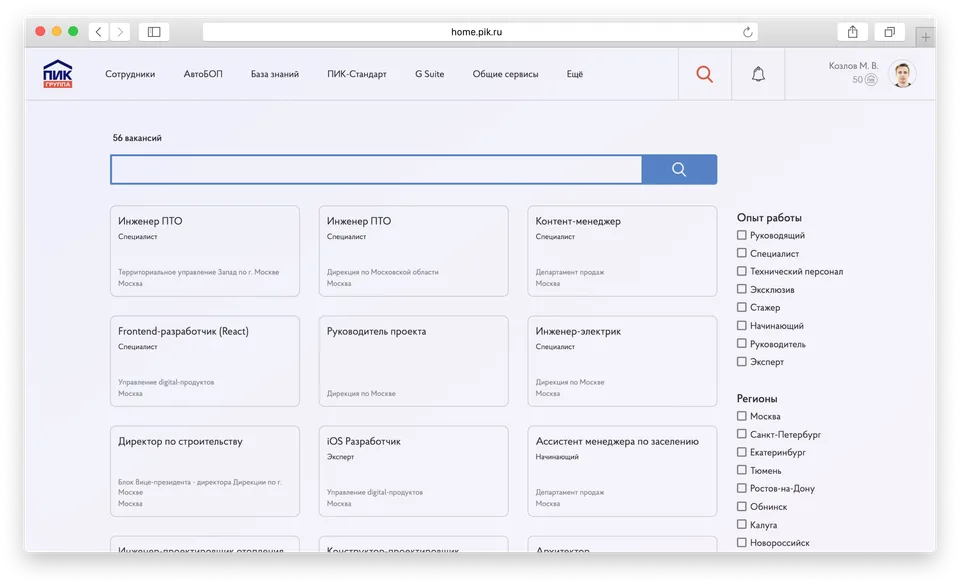Reload the home.pik.ru page
Viewport: 960px width, 585px height.
tap(747, 31)
